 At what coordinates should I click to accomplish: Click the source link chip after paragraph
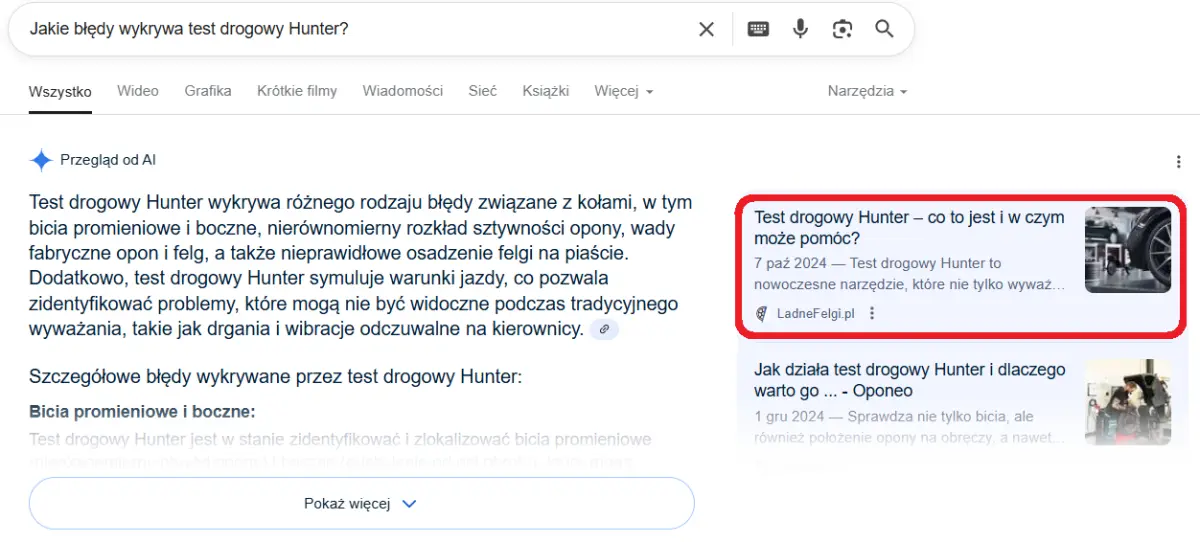pos(604,329)
